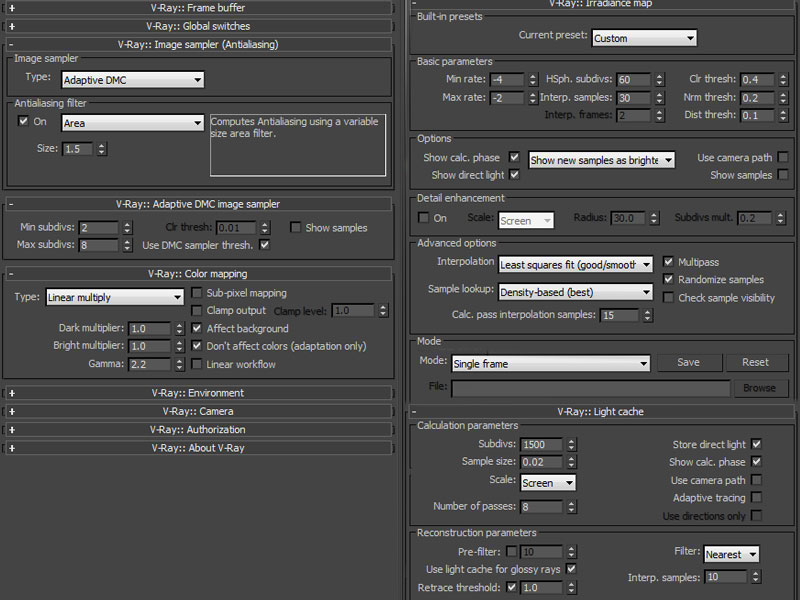Toggle the Retrace threshold checkbox
The width and height of the screenshot is (800, 600).
[x=511, y=587]
